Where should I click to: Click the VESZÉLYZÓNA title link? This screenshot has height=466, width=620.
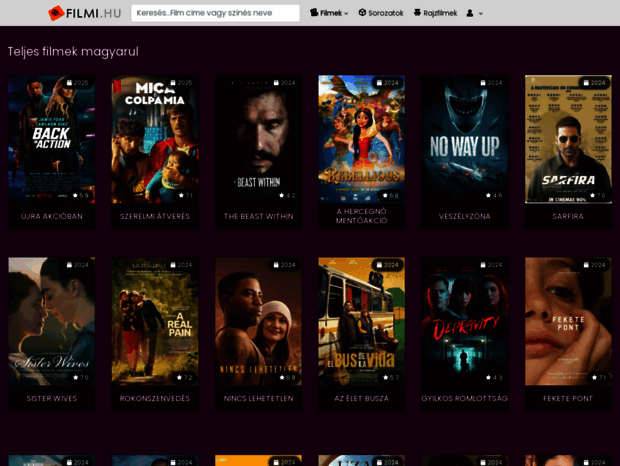tap(465, 216)
